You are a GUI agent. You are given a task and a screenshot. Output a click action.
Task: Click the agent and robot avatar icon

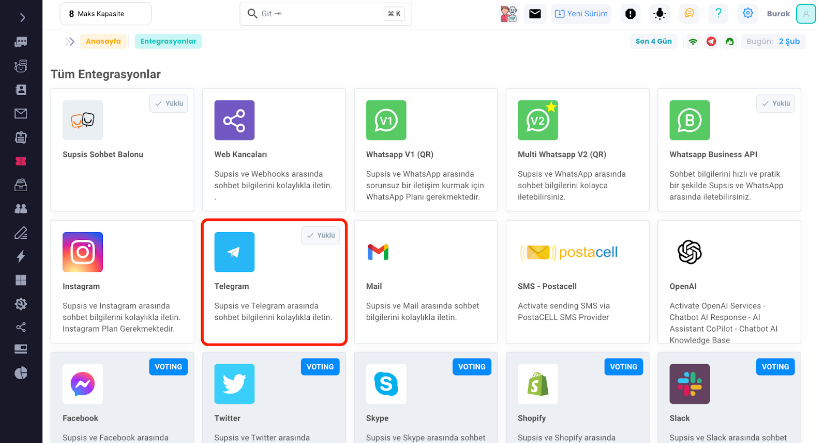508,14
